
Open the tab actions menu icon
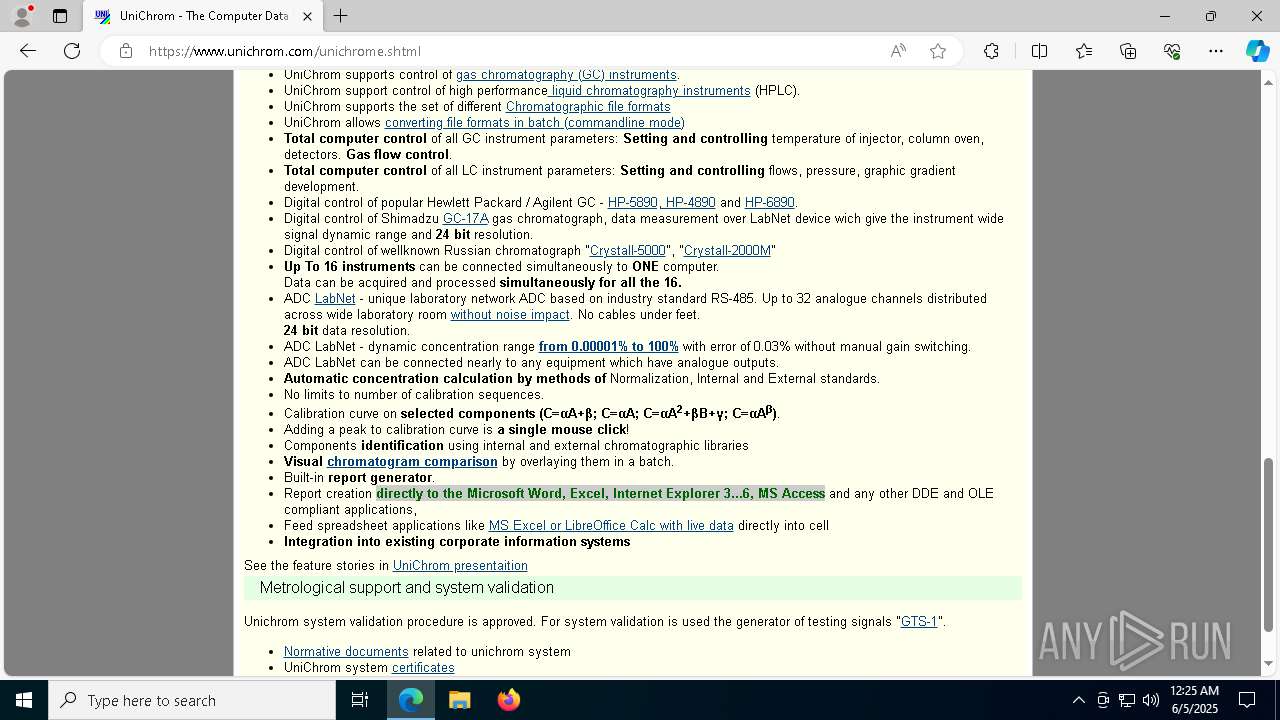[60, 16]
